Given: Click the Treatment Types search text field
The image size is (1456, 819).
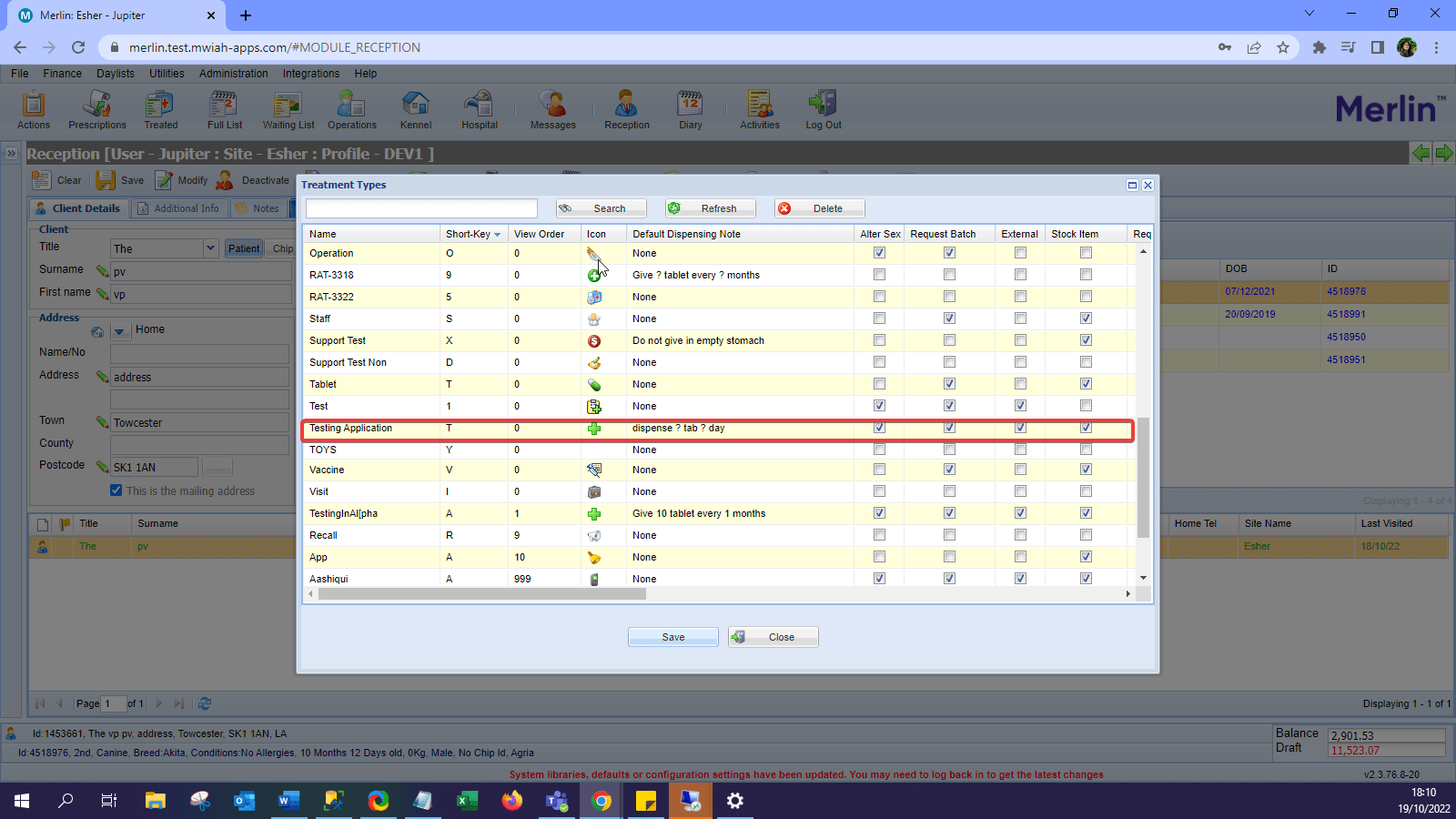Looking at the screenshot, I should pos(421,208).
